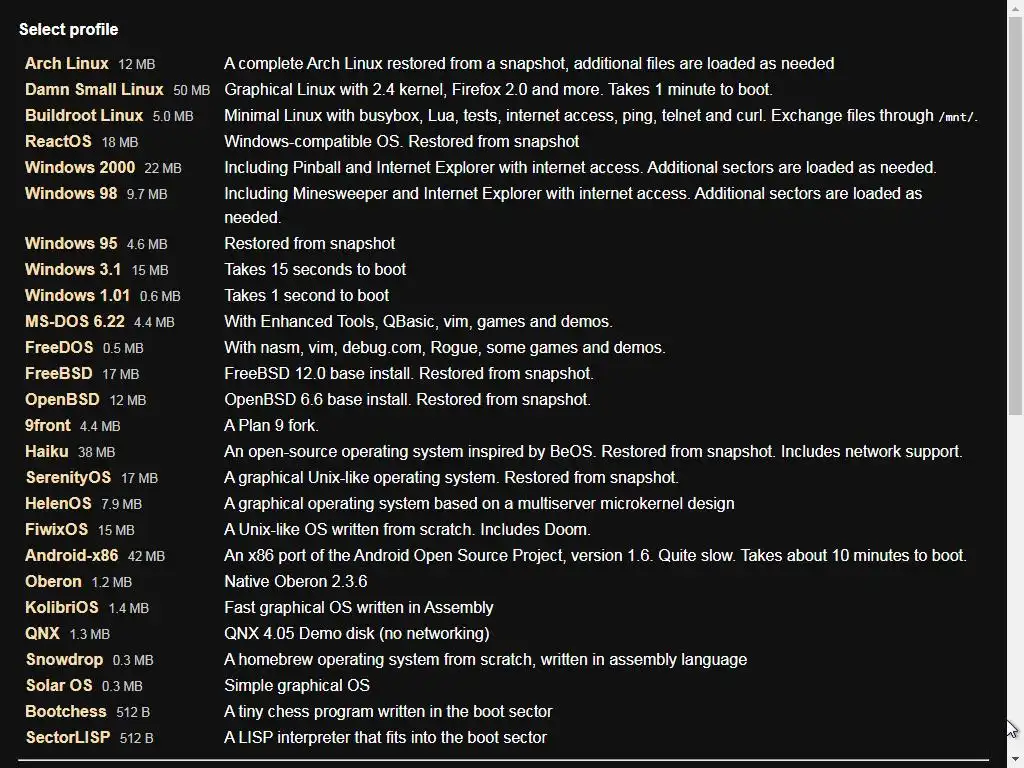Open the Arch Linux profile
Viewport: 1024px width, 768px height.
click(66, 63)
